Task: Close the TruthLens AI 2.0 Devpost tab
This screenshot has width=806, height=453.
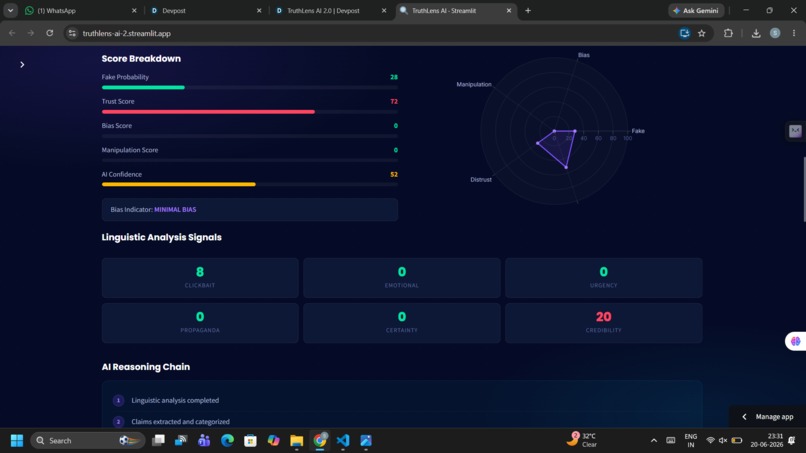Action: pyautogui.click(x=384, y=10)
